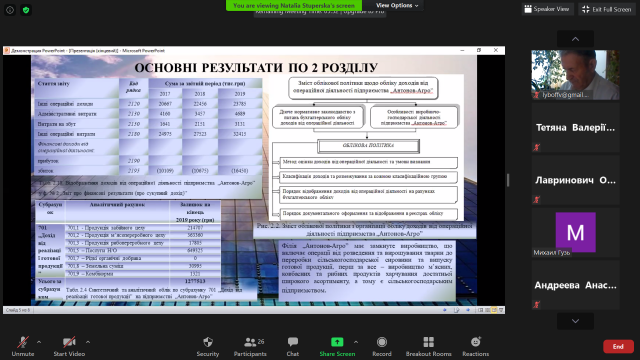
Task: Click table cell '23785'
Action: (x=240, y=104)
